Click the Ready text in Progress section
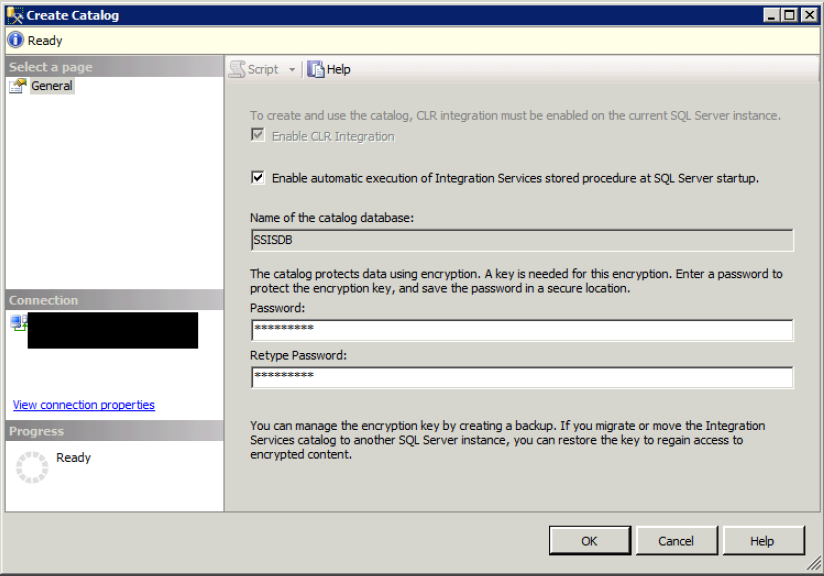 coord(74,457)
